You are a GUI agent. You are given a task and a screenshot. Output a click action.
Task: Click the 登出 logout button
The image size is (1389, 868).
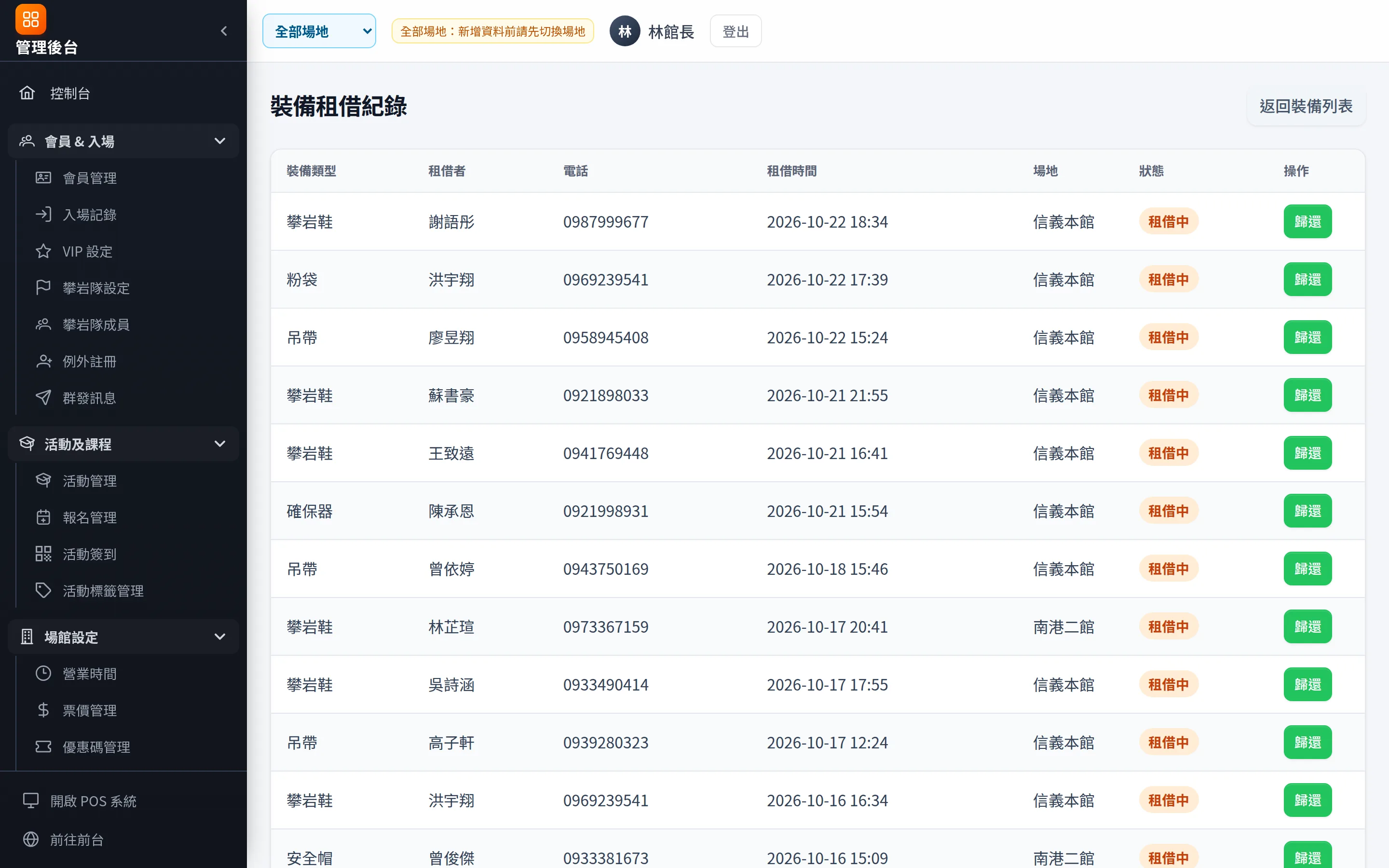click(735, 31)
